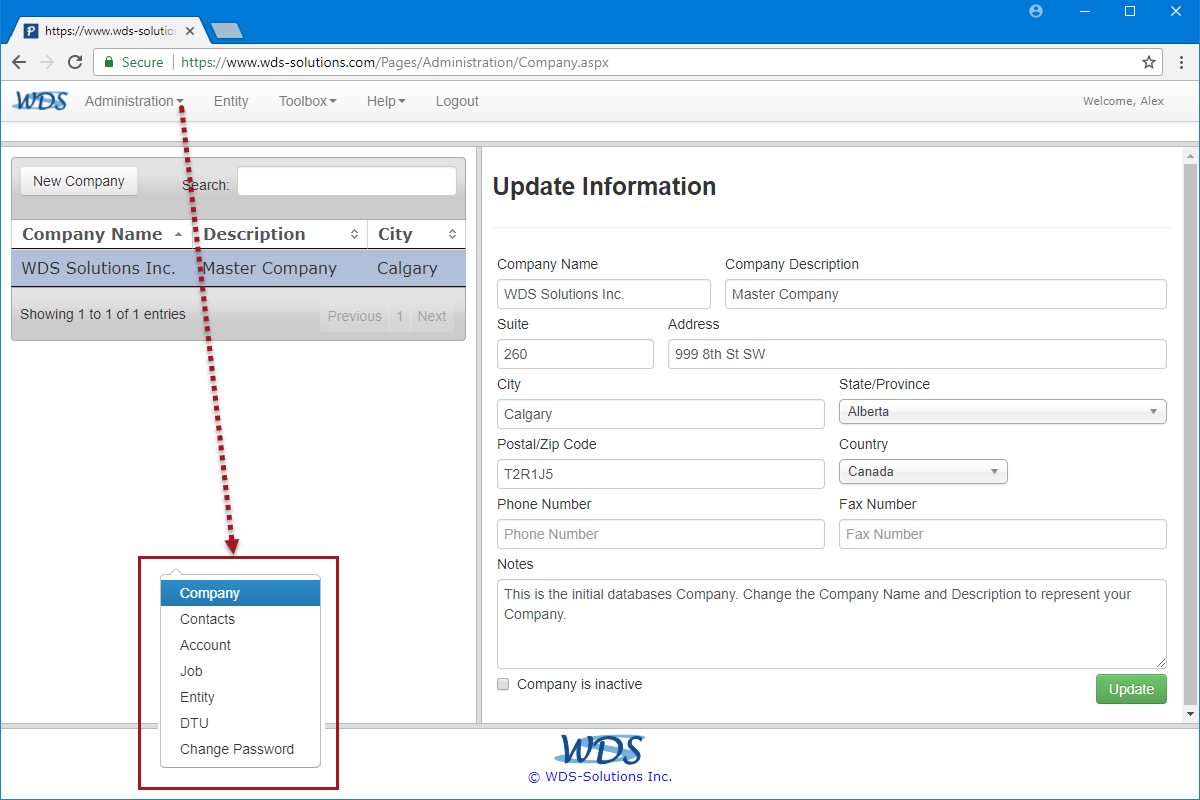Screen dimensions: 1200x800
Task: Click the form panel scrollbar up arrow
Action: pos(1190,156)
